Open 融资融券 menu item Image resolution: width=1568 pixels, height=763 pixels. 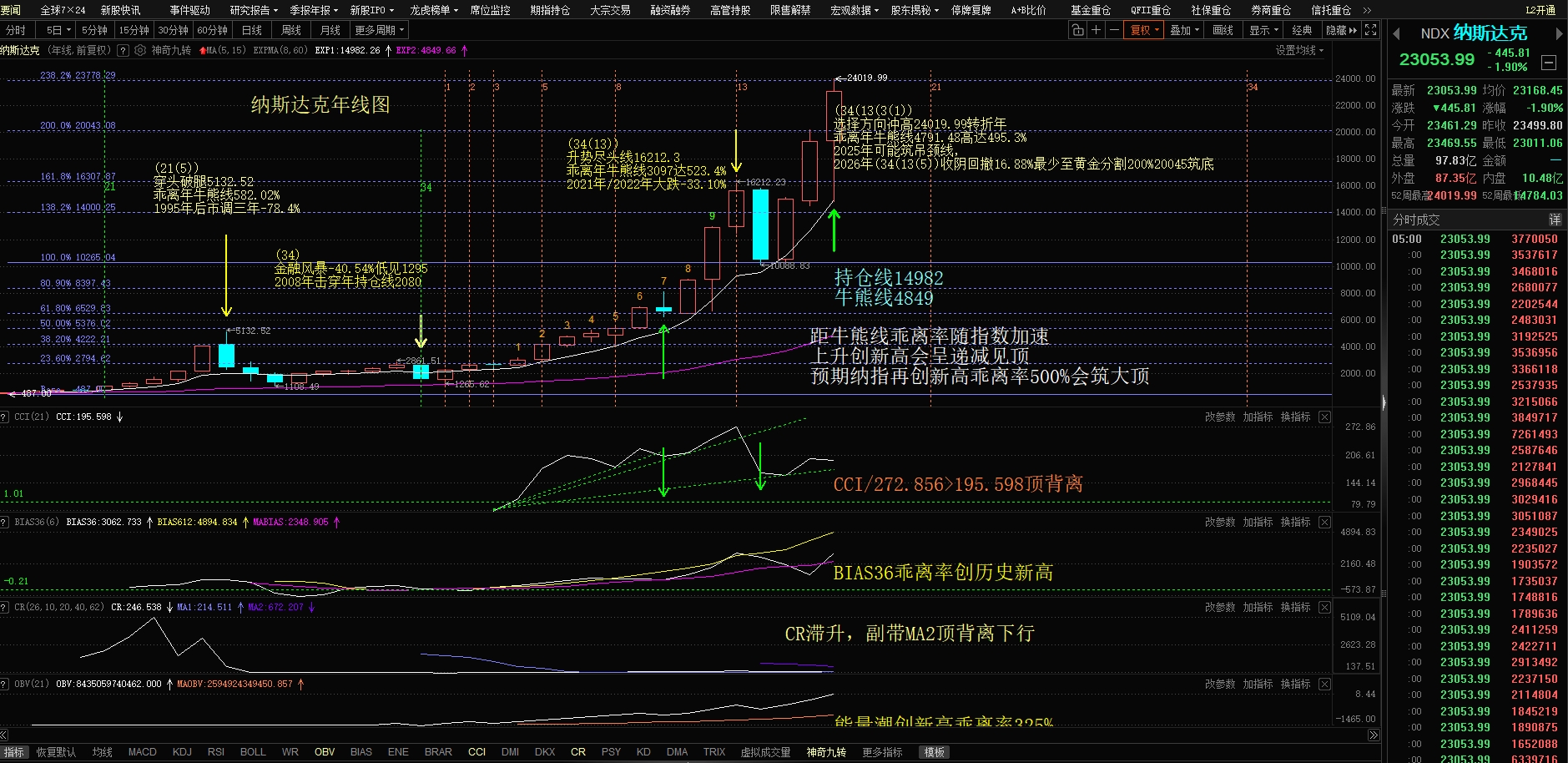click(670, 10)
